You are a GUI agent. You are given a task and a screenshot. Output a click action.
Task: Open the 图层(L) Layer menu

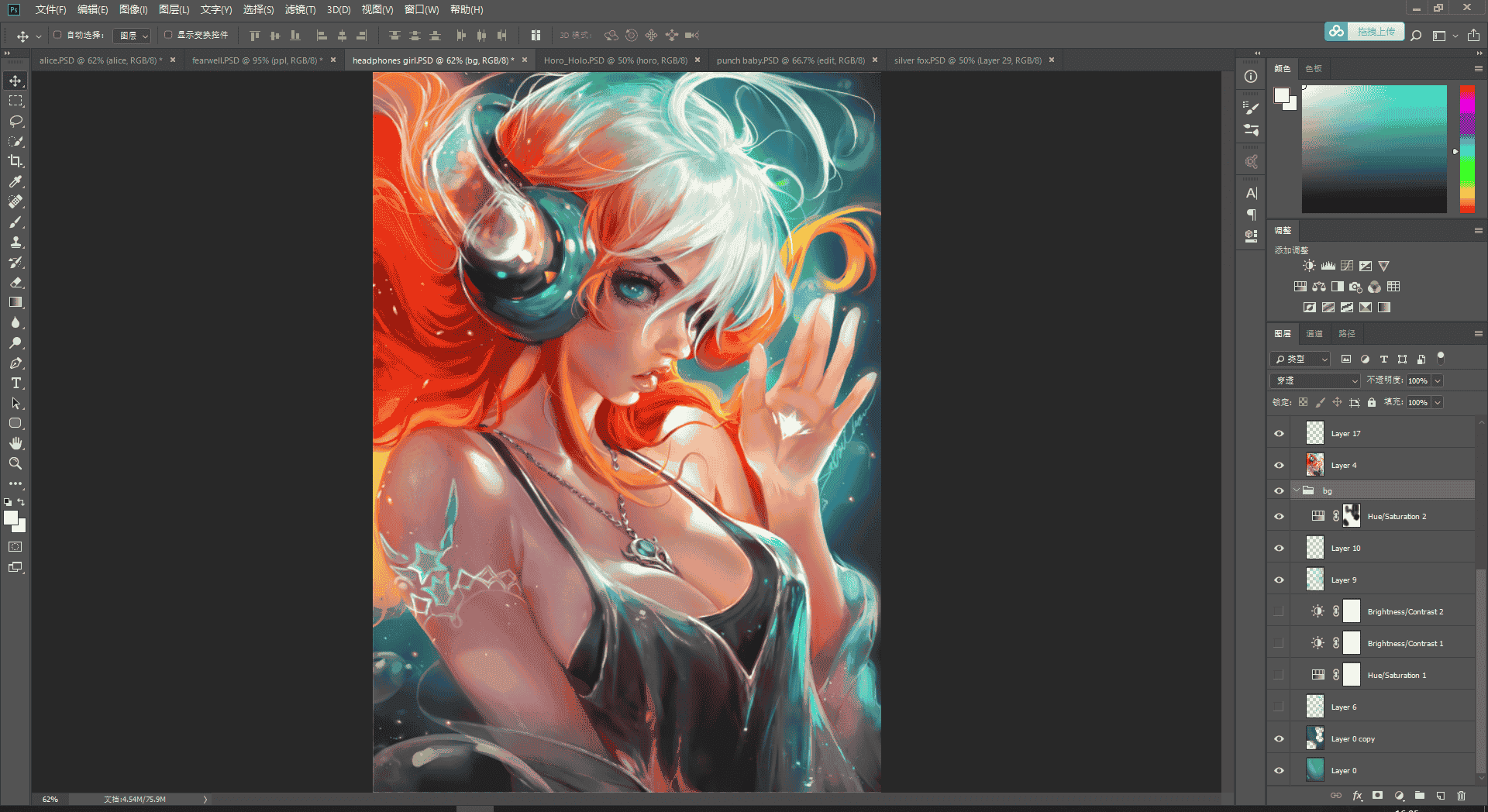(174, 9)
